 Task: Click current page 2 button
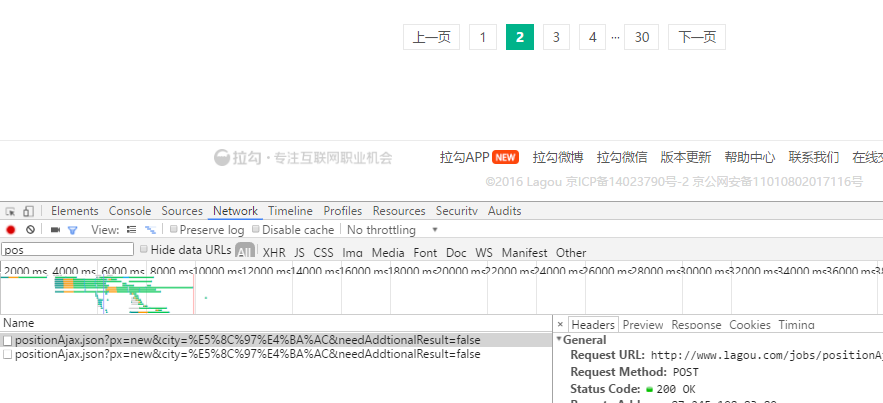click(520, 37)
